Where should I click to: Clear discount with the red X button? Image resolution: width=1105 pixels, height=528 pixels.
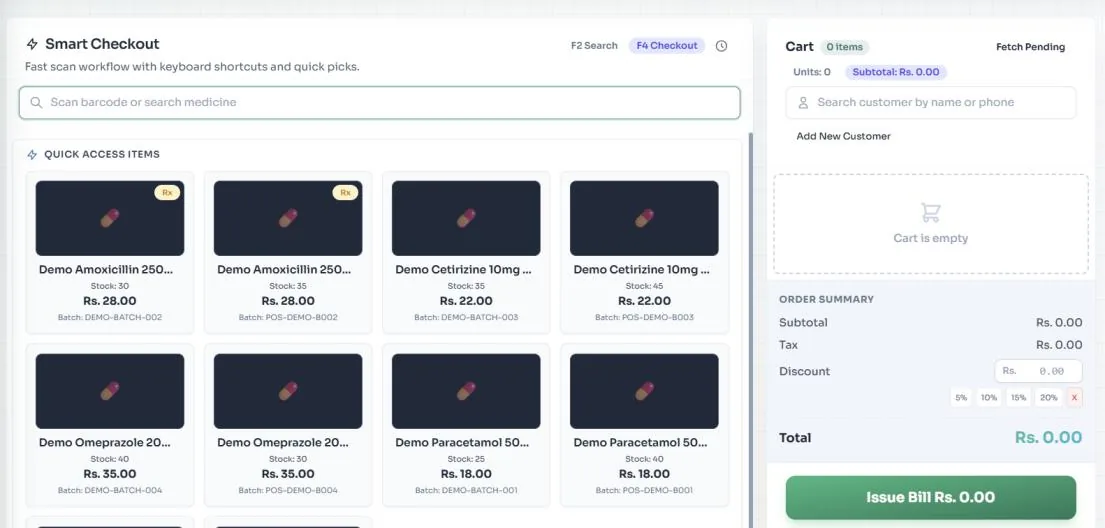click(x=1074, y=398)
